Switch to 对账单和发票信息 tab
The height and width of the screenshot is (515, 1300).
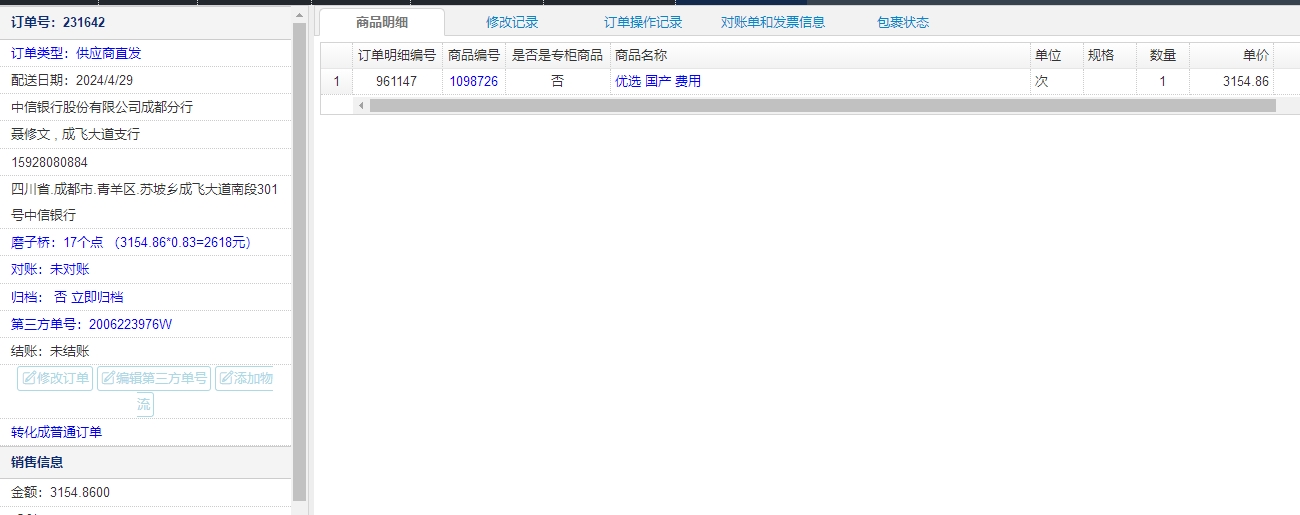click(773, 22)
